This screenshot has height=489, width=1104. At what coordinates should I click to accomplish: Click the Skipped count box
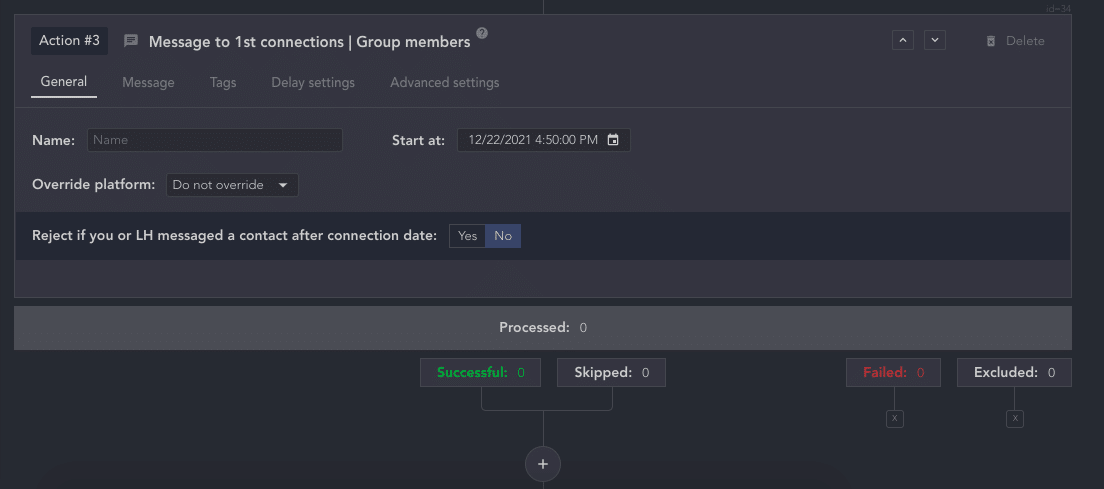coord(611,373)
